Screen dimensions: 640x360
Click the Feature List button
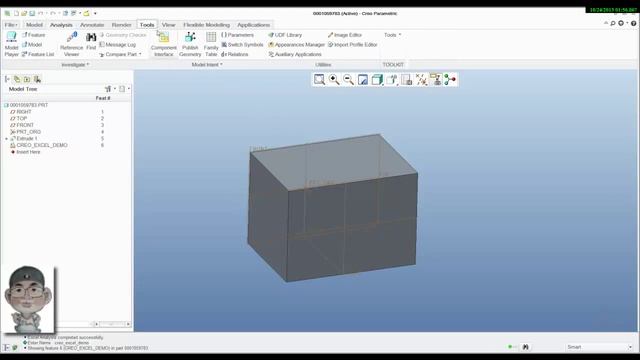click(38, 54)
